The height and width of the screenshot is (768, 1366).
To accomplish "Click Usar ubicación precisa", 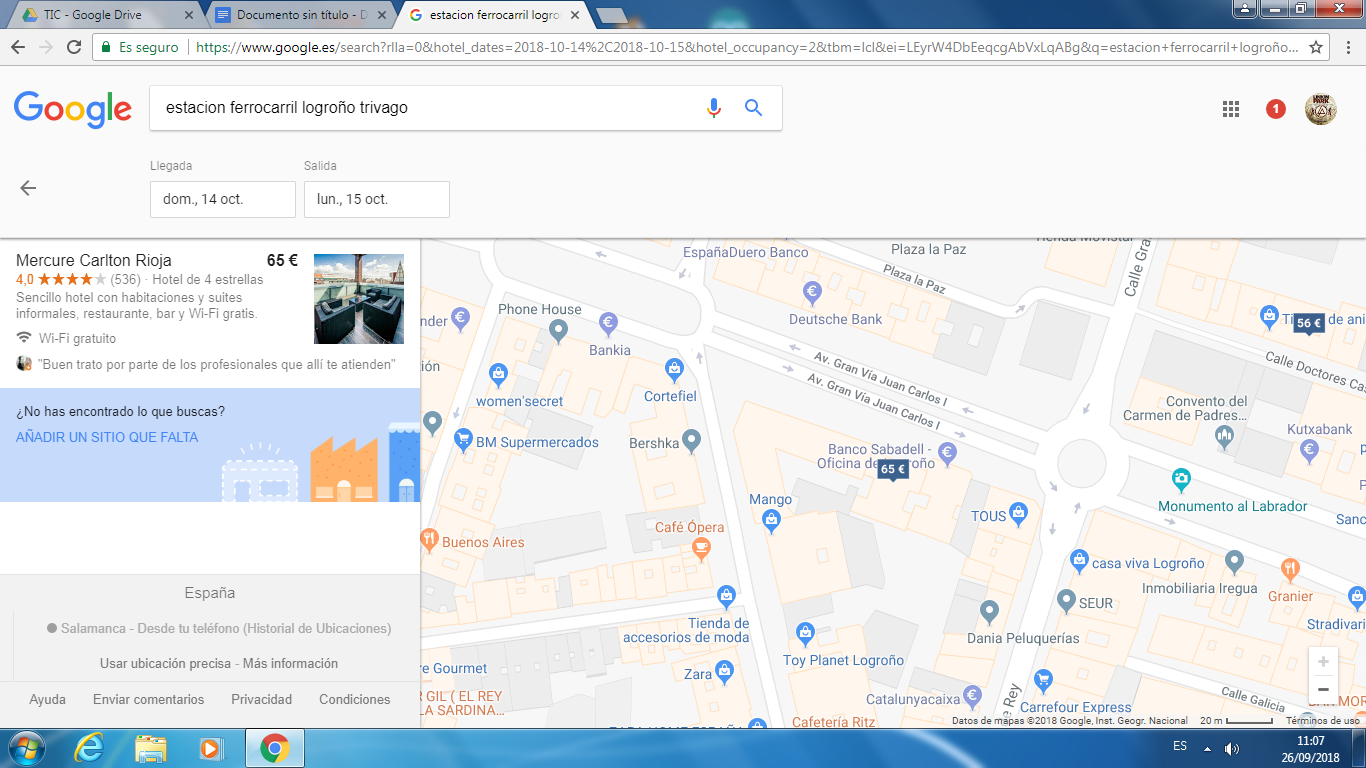I will click(165, 663).
